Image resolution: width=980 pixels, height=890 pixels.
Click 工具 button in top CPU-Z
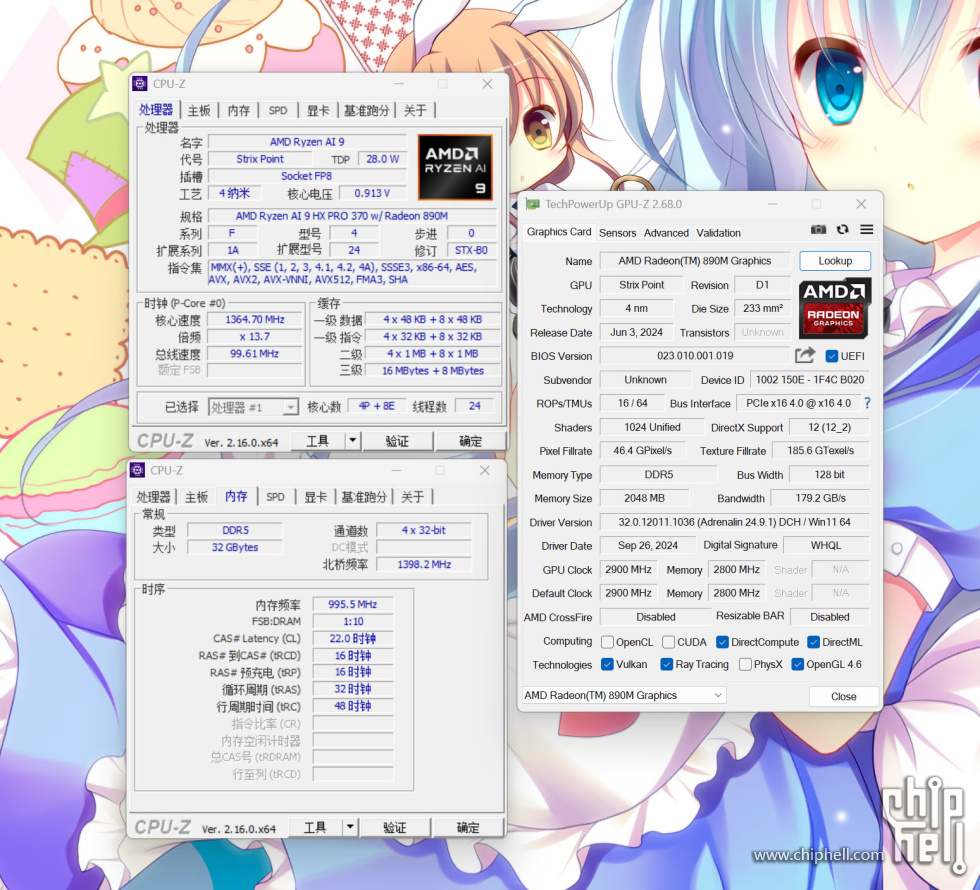[x=318, y=441]
